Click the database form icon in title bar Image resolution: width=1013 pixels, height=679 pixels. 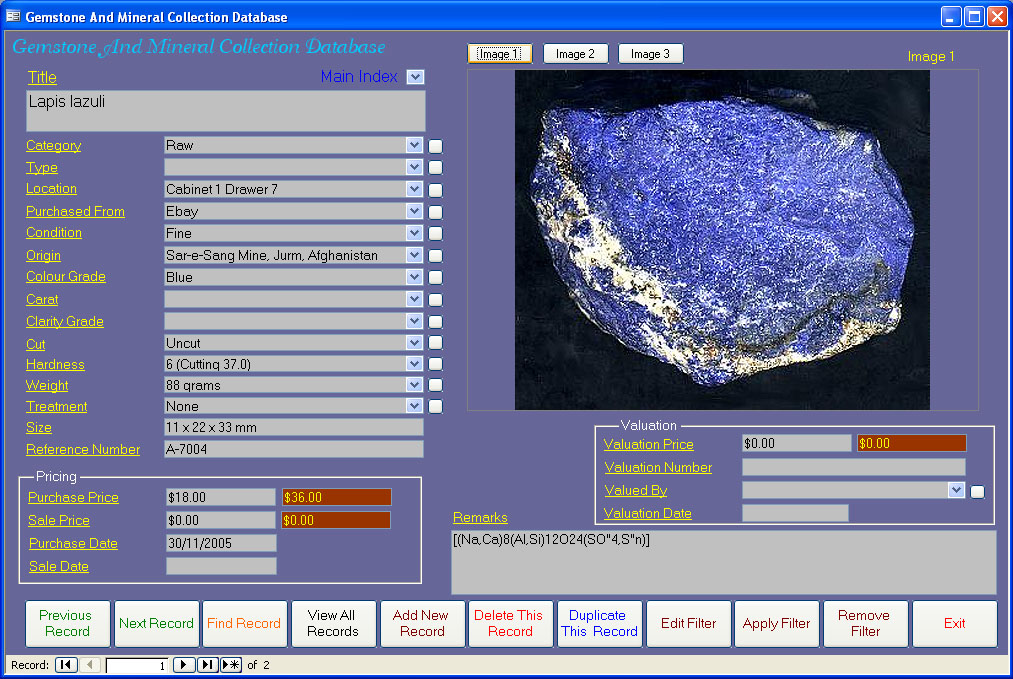coord(12,16)
